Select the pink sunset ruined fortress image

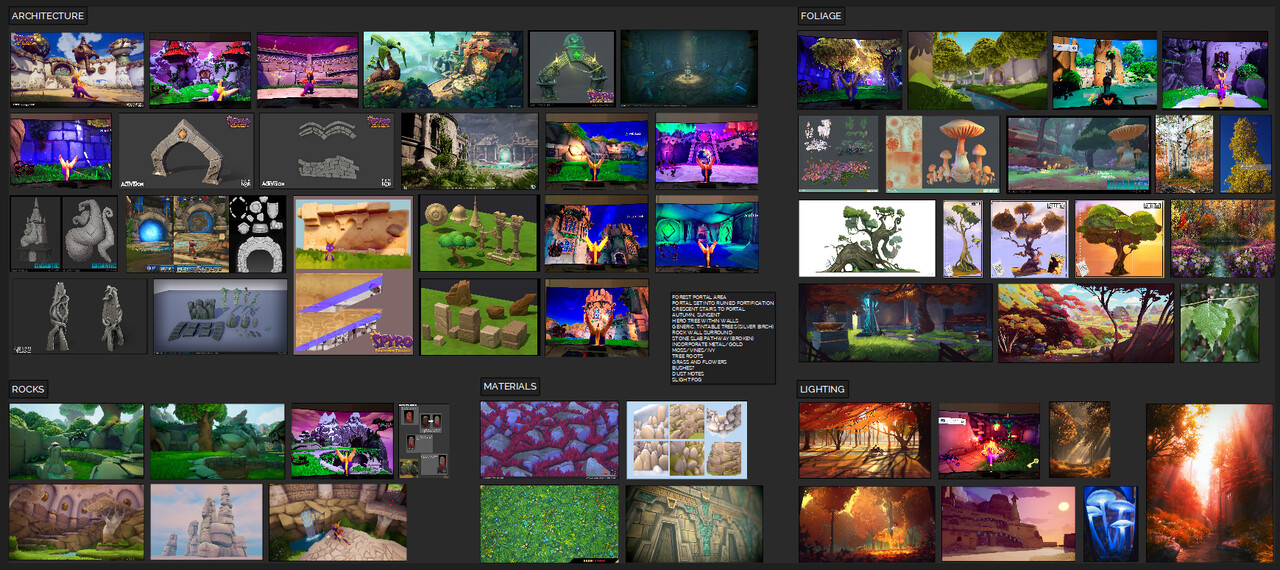pos(1008,524)
